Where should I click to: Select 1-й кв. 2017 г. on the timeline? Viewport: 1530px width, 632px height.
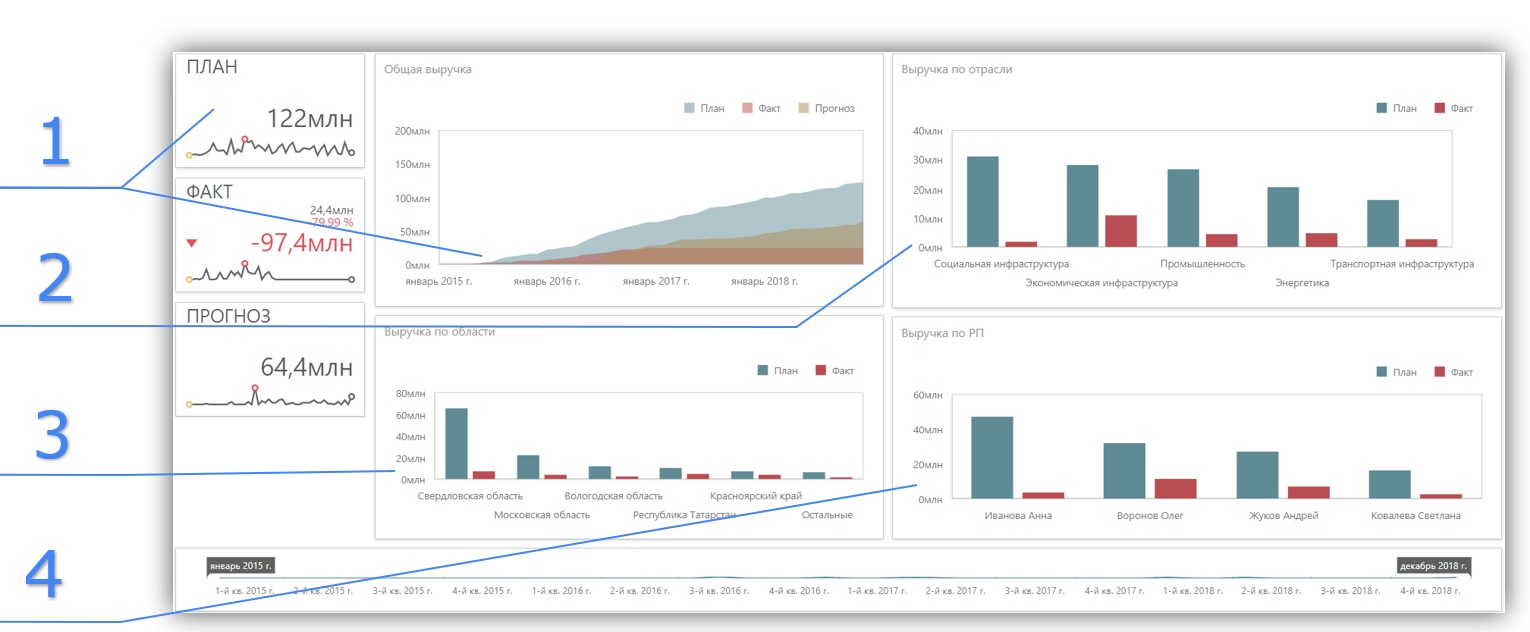[877, 591]
